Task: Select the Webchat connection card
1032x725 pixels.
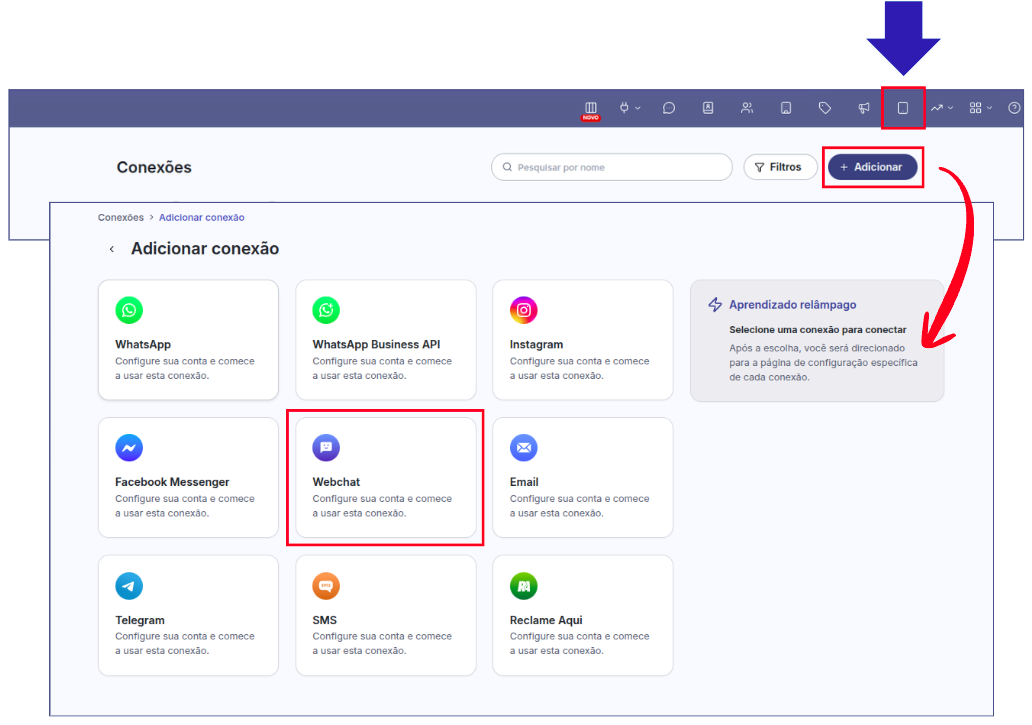Action: pyautogui.click(x=385, y=478)
